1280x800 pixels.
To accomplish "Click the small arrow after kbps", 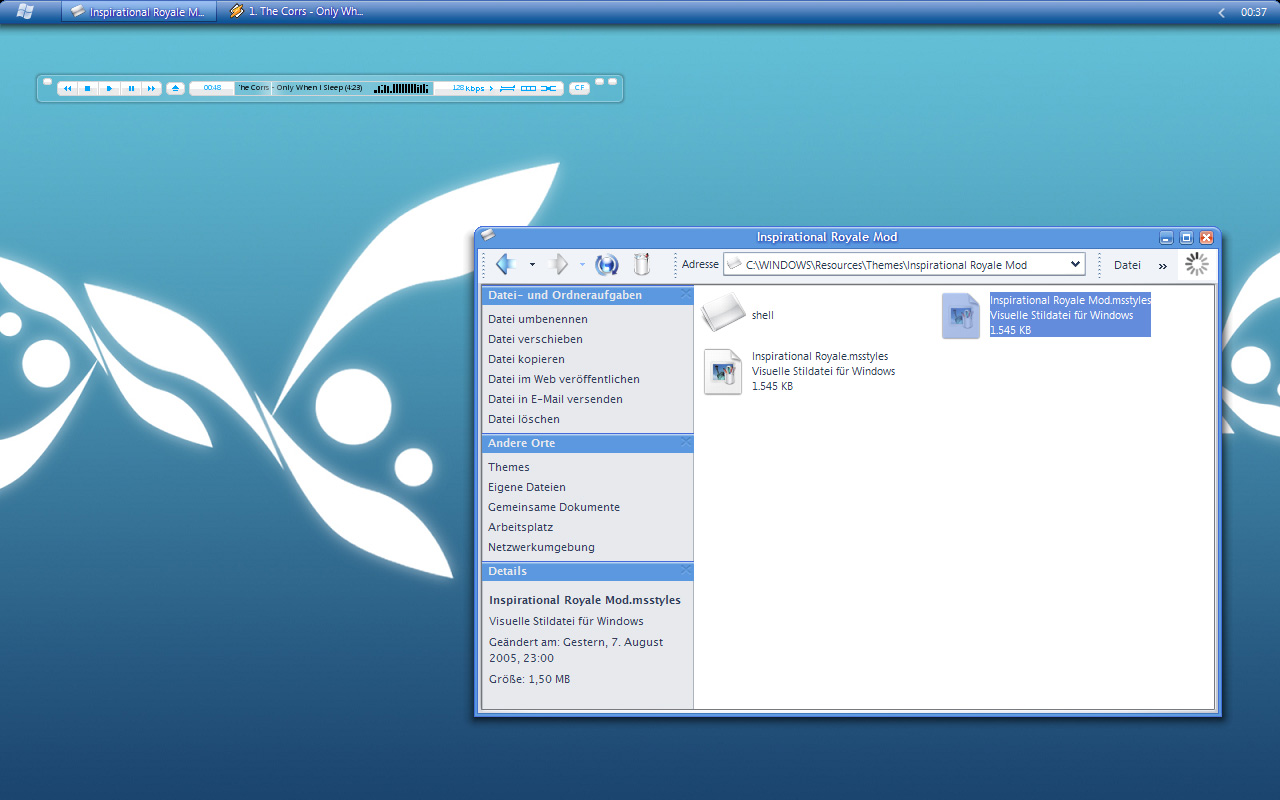I will click(x=491, y=88).
